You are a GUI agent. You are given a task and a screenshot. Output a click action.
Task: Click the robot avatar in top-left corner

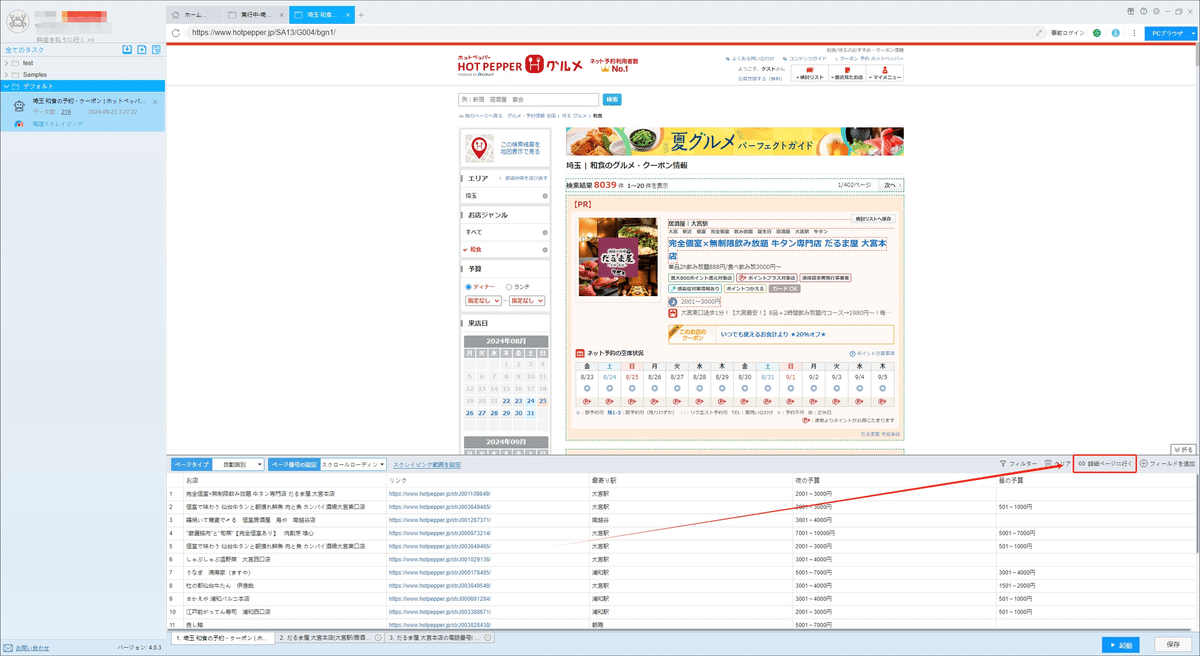[x=17, y=19]
